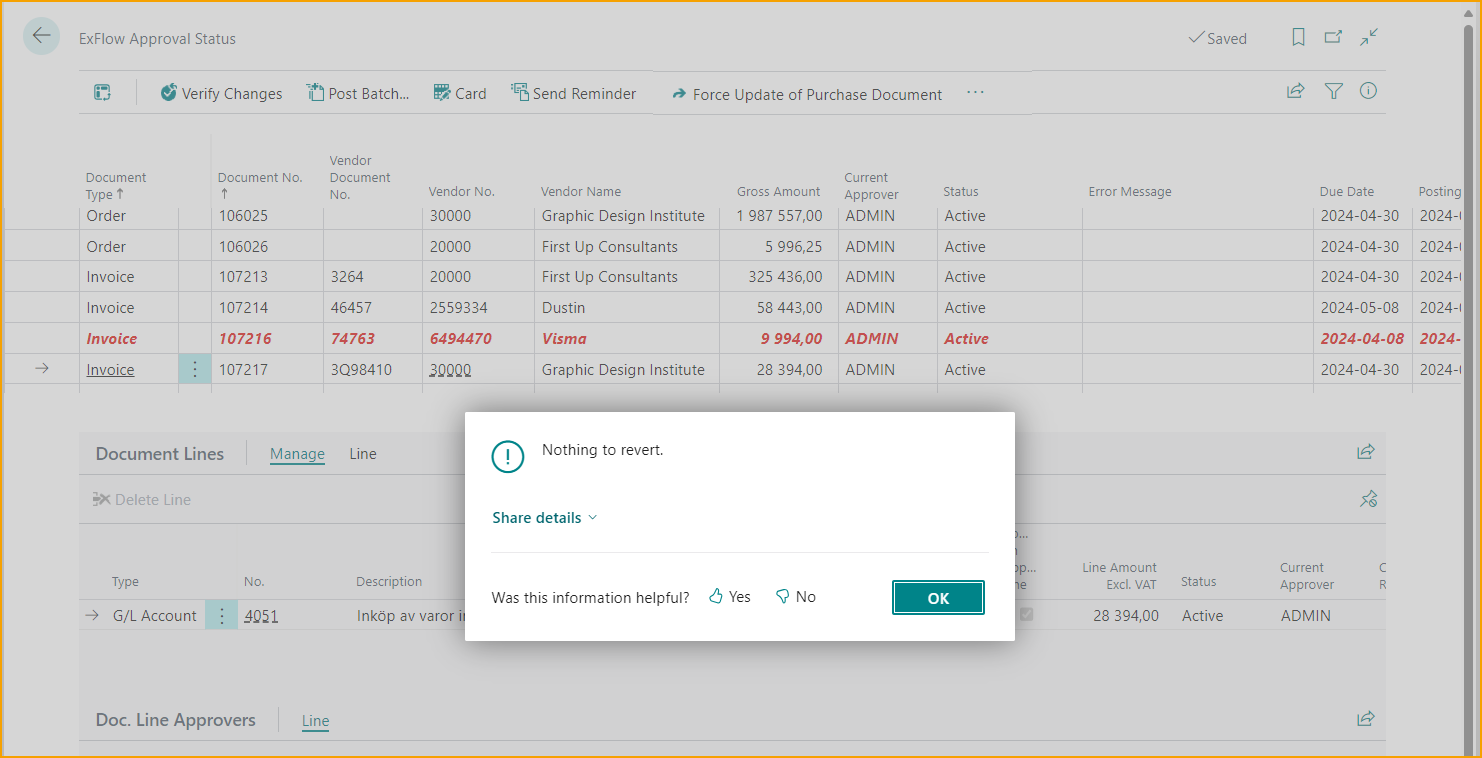Open the Line menu in Doc. Line Approvers
Viewport: 1482px width, 758px height.
(x=315, y=721)
